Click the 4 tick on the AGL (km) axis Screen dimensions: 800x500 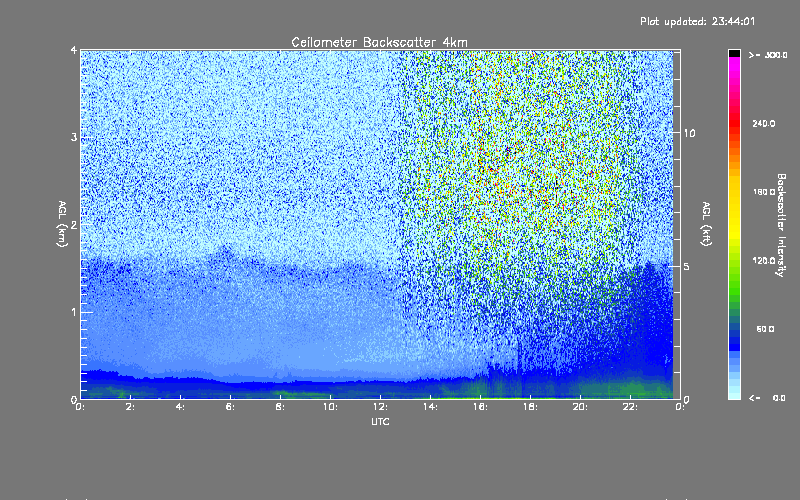point(74,50)
